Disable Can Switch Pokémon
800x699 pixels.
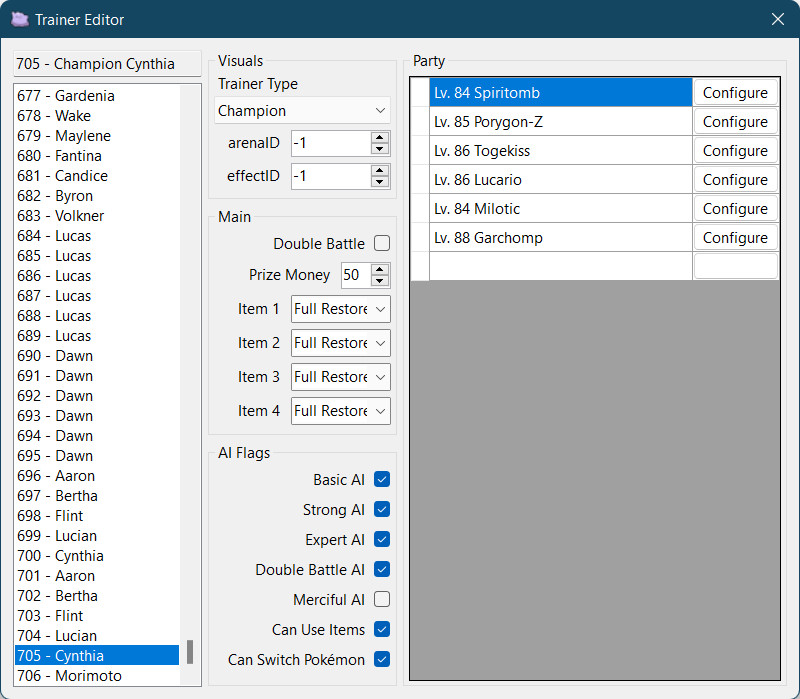[x=381, y=659]
